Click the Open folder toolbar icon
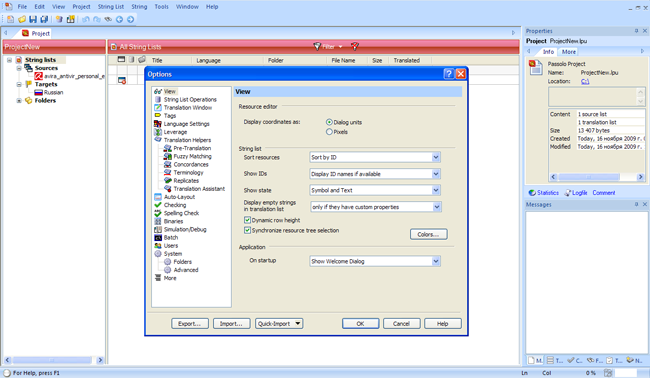This screenshot has width=650, height=378. (22, 19)
